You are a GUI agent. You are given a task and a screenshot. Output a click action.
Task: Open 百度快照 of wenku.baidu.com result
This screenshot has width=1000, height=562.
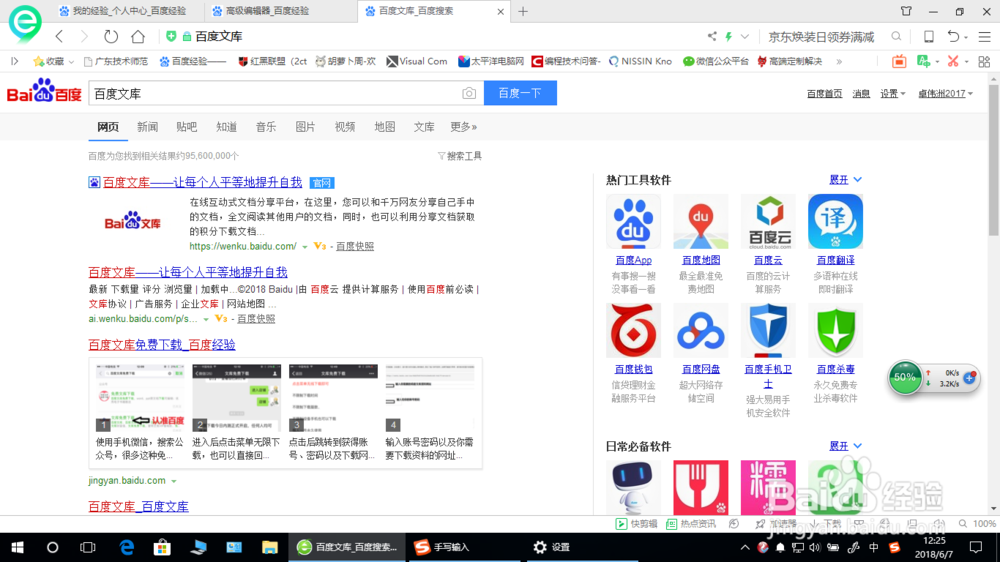pos(355,246)
